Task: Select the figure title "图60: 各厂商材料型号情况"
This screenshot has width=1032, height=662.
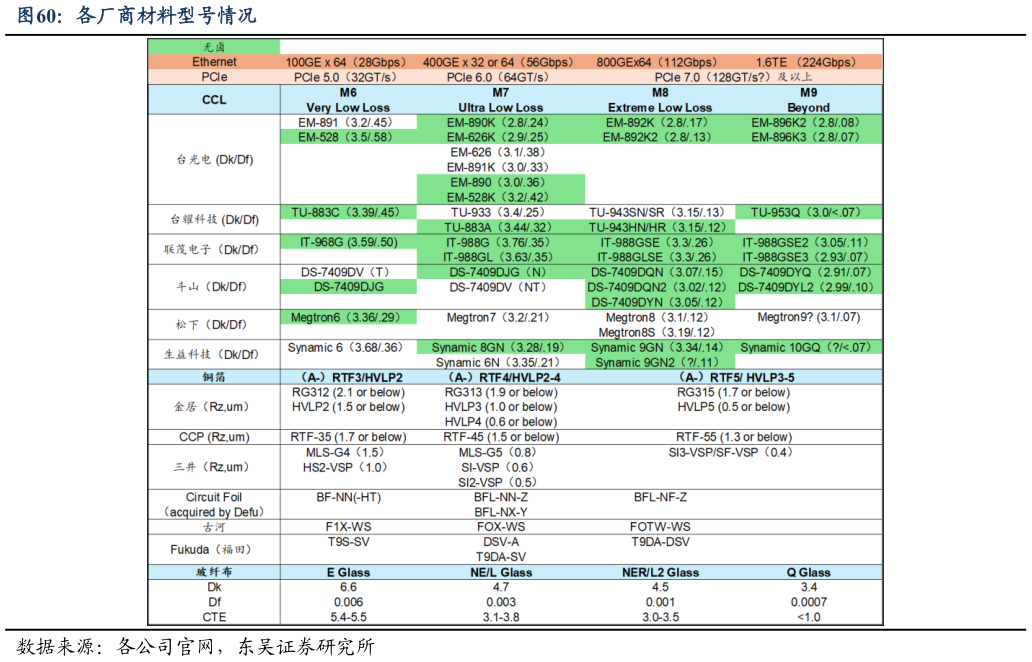Action: (137, 15)
